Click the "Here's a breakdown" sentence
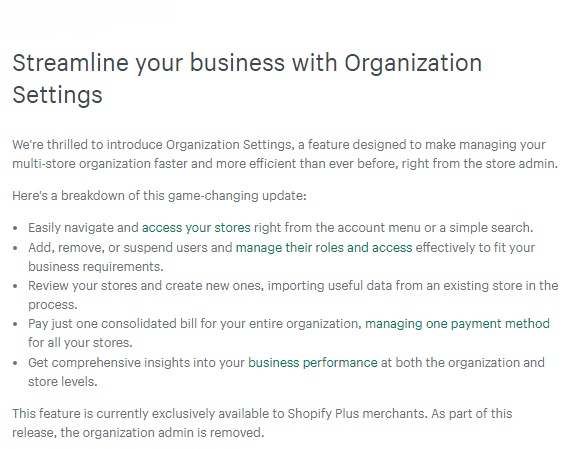The image size is (565, 449). pyautogui.click(x=159, y=196)
